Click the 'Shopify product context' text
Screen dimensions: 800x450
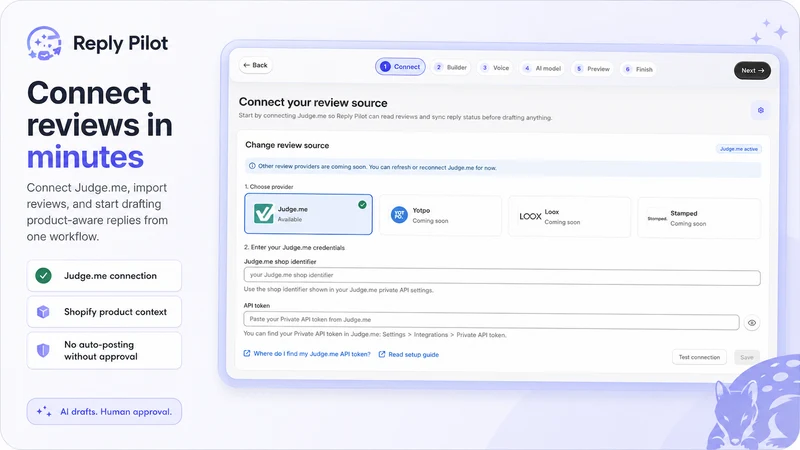pos(115,312)
